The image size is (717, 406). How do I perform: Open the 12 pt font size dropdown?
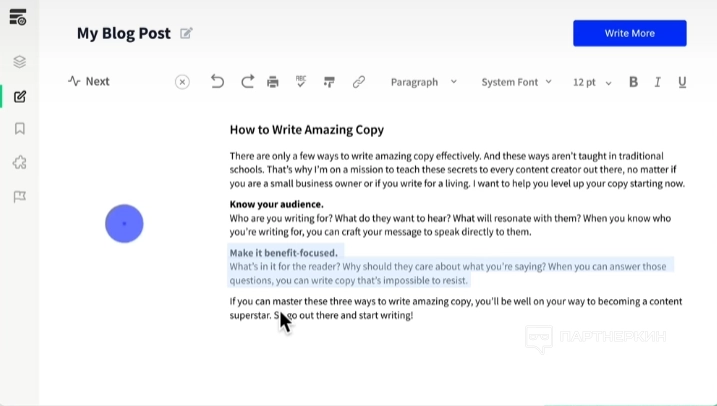(x=592, y=82)
